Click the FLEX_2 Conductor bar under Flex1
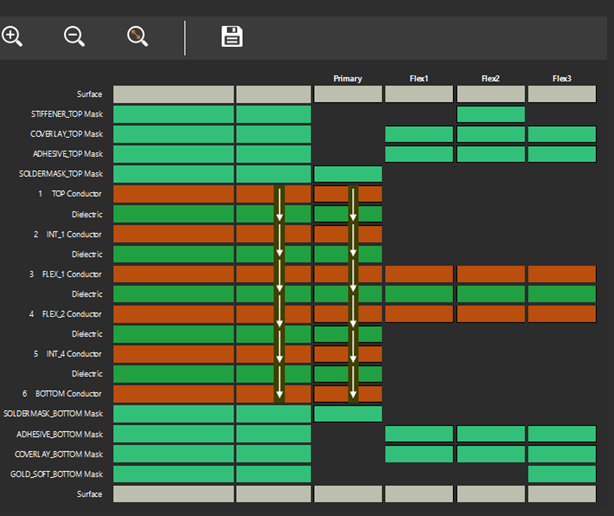This screenshot has width=614, height=516. [419, 314]
